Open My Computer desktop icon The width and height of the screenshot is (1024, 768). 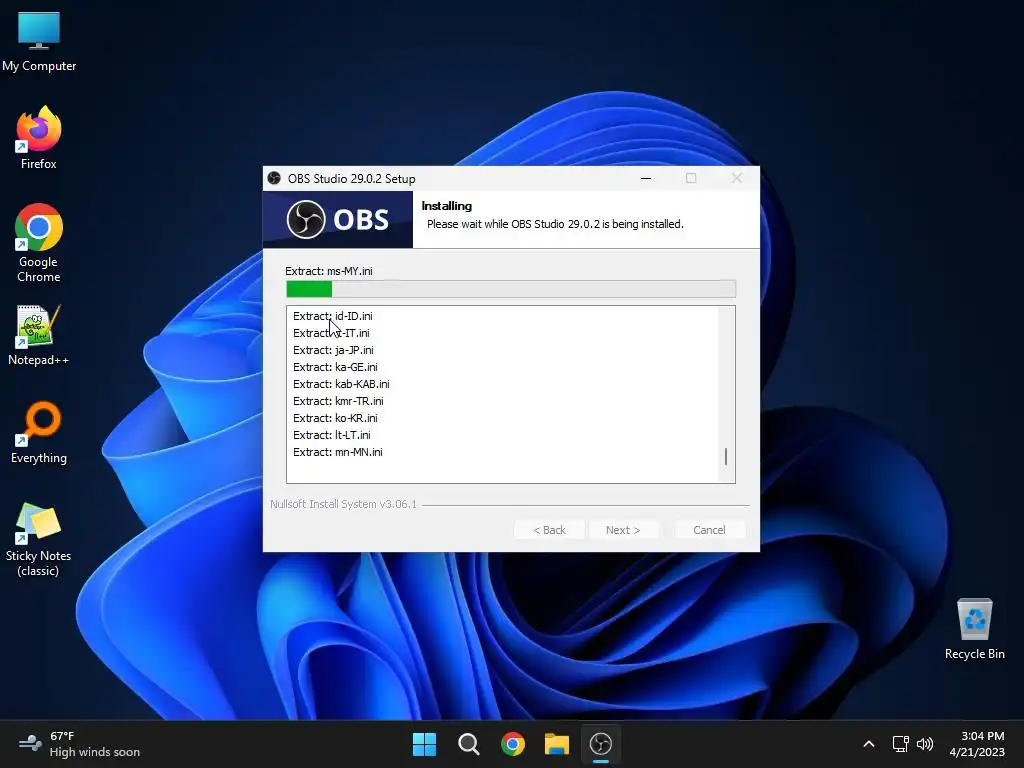pos(39,40)
